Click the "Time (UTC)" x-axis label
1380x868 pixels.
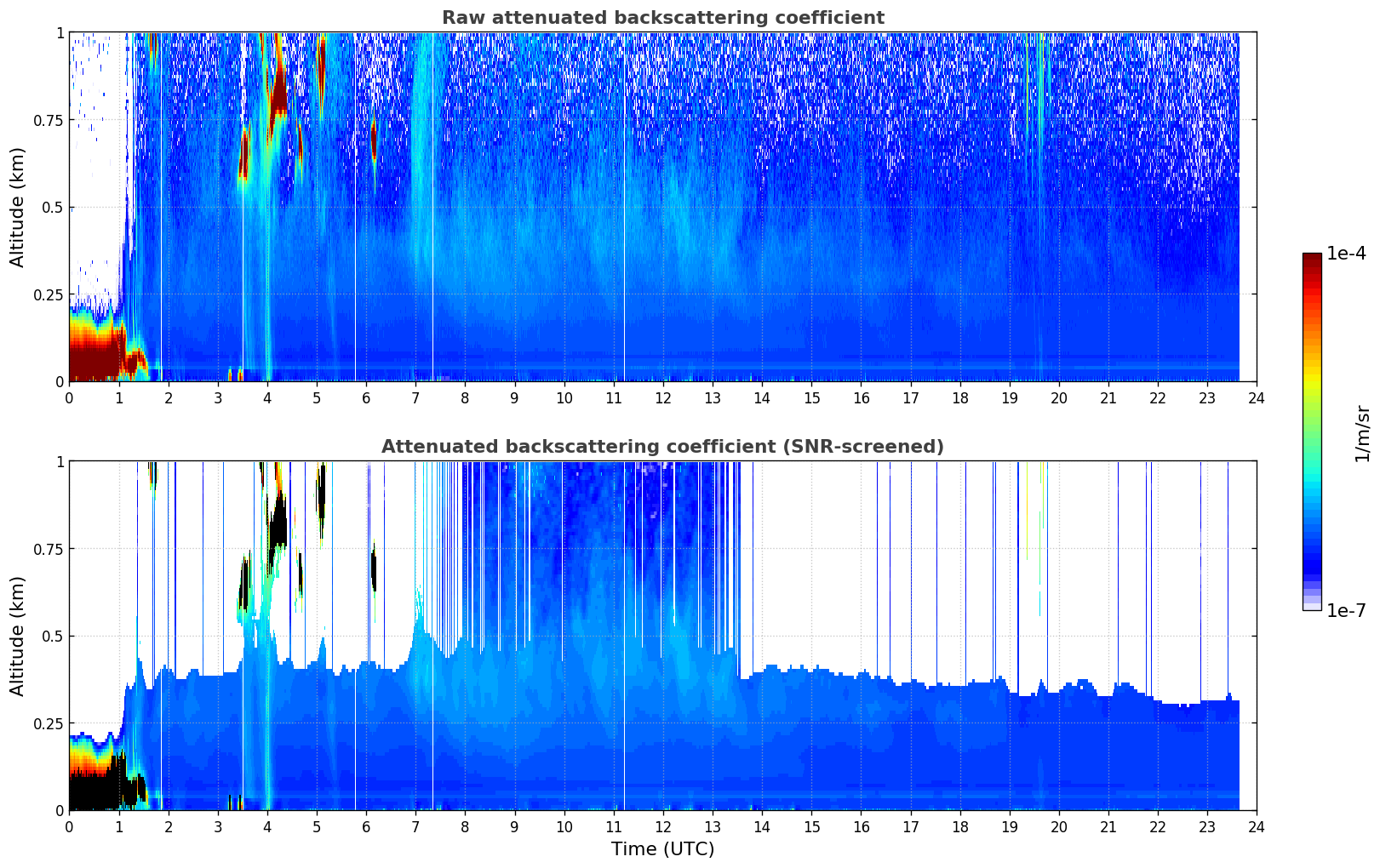pyautogui.click(x=662, y=849)
